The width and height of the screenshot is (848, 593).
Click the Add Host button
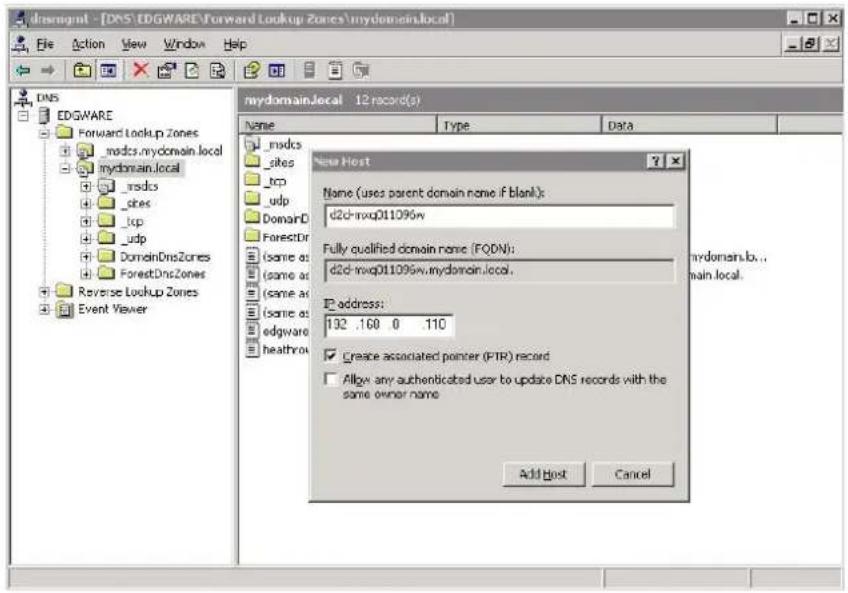(x=544, y=474)
